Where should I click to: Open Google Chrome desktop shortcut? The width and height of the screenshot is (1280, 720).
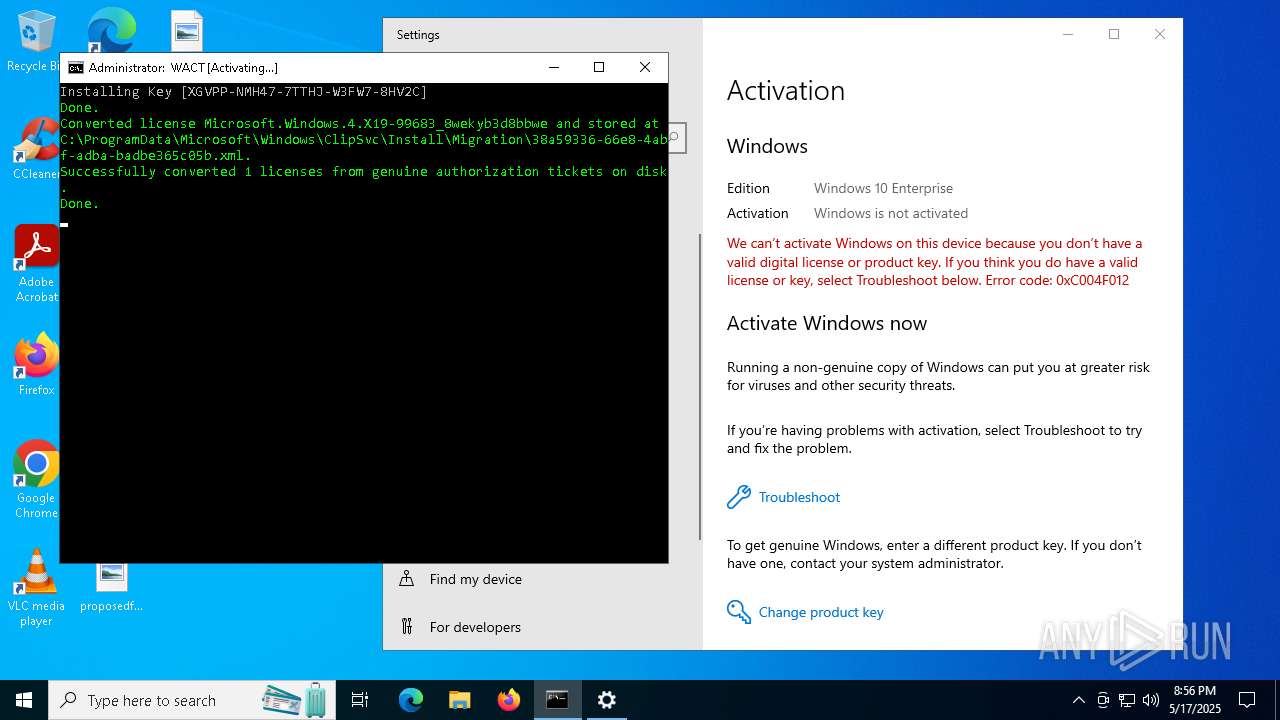pos(36,479)
